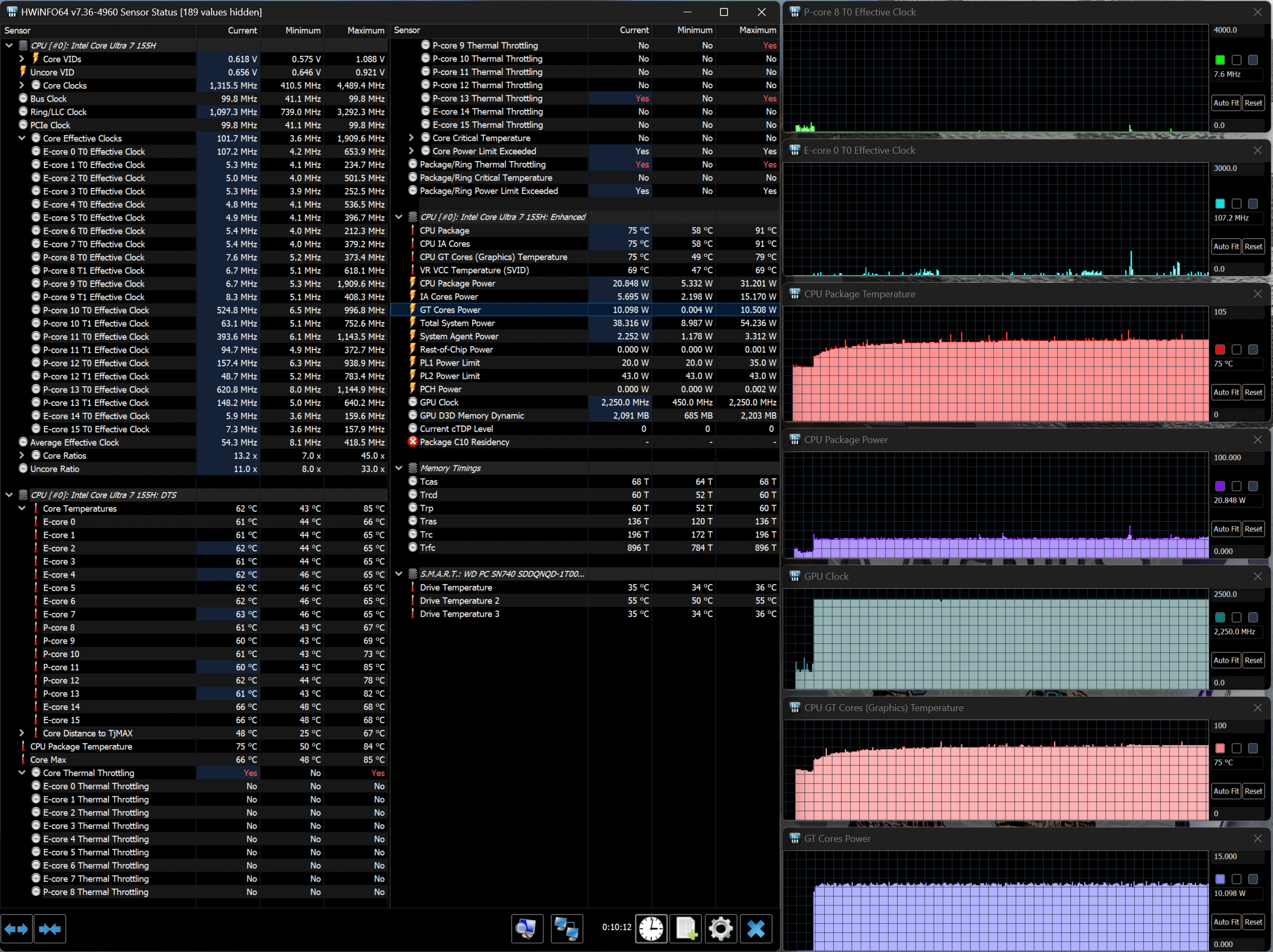Image resolution: width=1273 pixels, height=952 pixels.
Task: Toggle the right checkbox in GPU Clock graph
Action: point(1252,617)
